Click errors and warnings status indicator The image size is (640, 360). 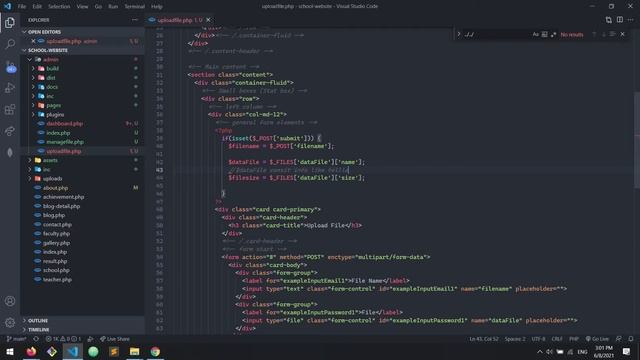pos(63,339)
